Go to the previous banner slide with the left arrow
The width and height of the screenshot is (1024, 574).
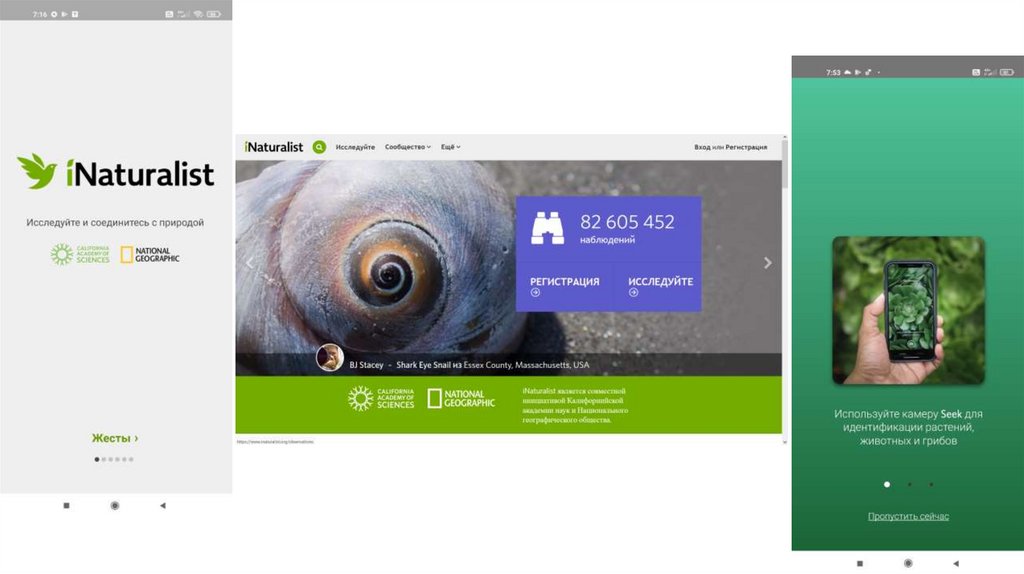coord(249,263)
